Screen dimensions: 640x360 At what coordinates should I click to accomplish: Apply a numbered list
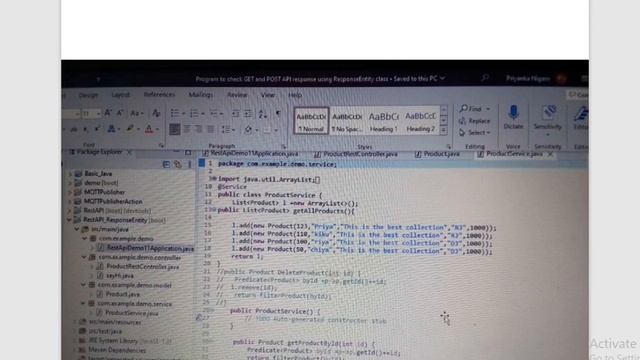click(194, 113)
